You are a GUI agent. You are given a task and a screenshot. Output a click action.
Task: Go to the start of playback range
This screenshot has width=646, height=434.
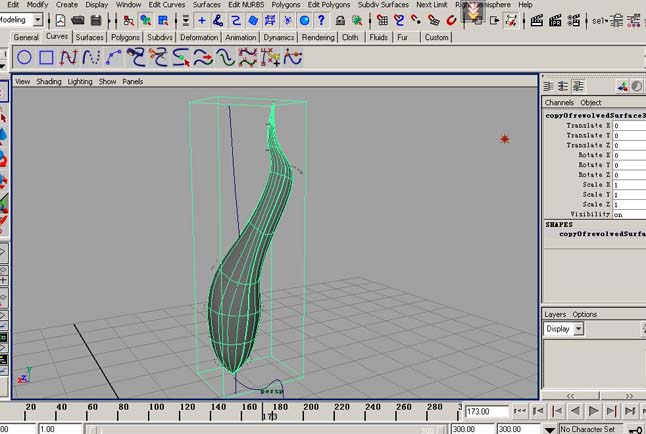(x=520, y=411)
